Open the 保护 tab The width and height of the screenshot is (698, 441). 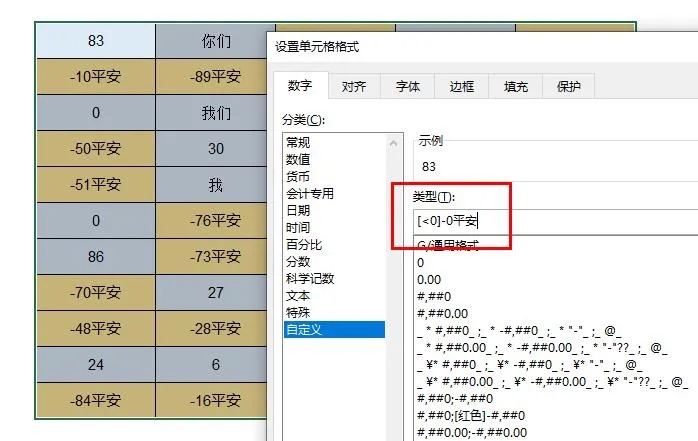coord(570,87)
